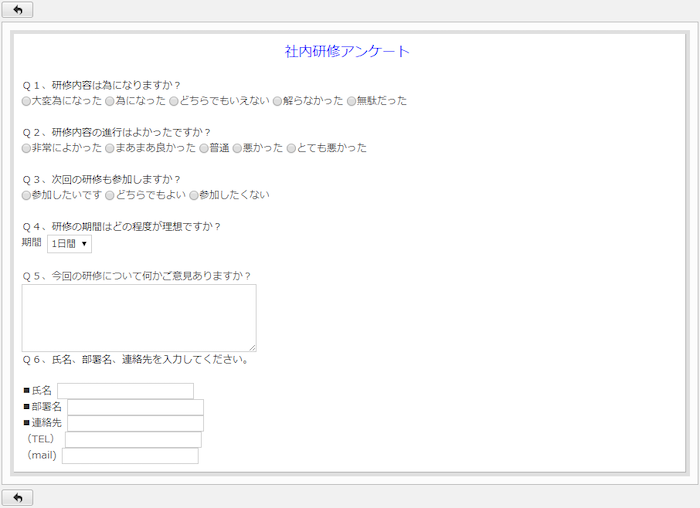Choose どちらでもいえない for Q1
Image resolution: width=700 pixels, height=508 pixels.
coord(174,101)
